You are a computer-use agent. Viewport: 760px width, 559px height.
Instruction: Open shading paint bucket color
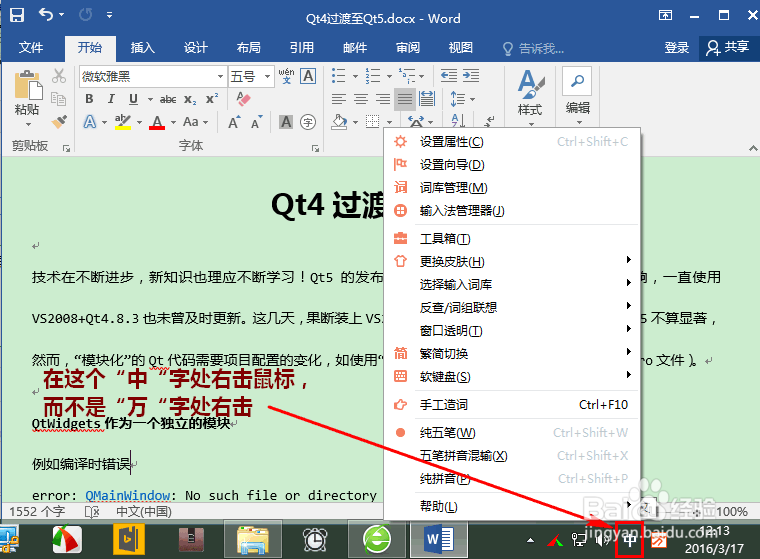339,122
